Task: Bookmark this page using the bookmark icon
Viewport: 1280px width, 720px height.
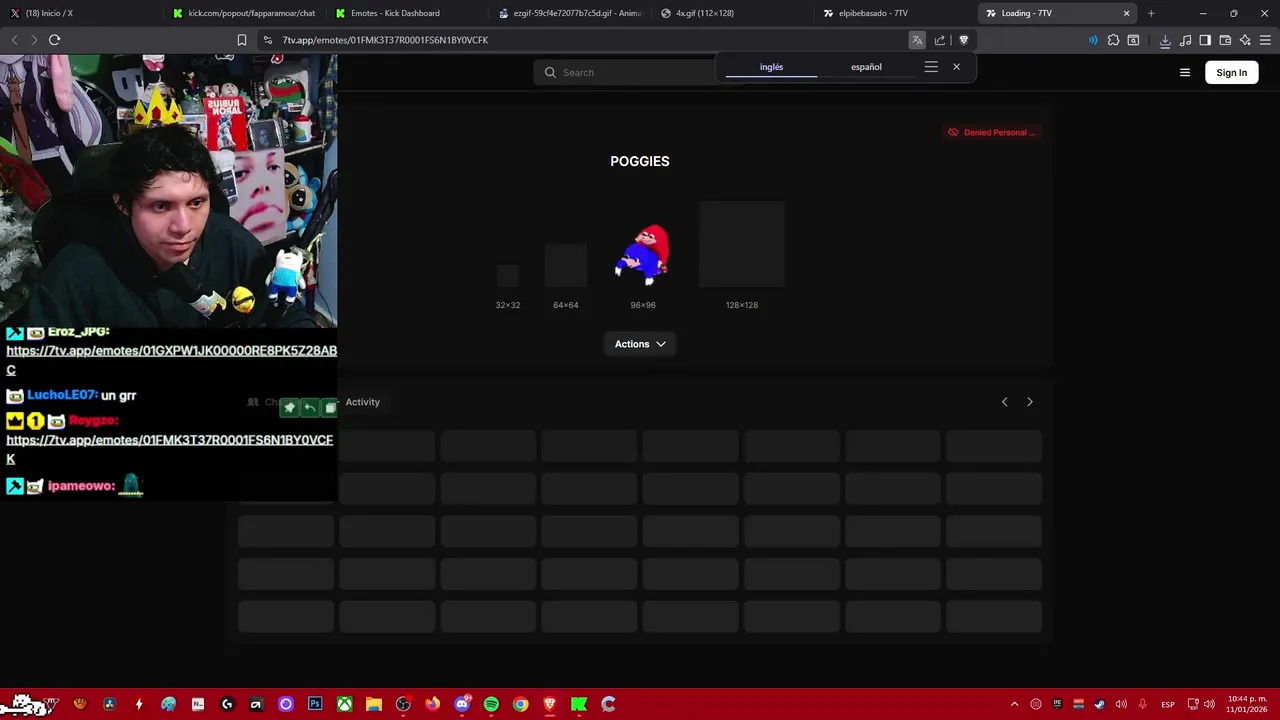Action: click(242, 40)
